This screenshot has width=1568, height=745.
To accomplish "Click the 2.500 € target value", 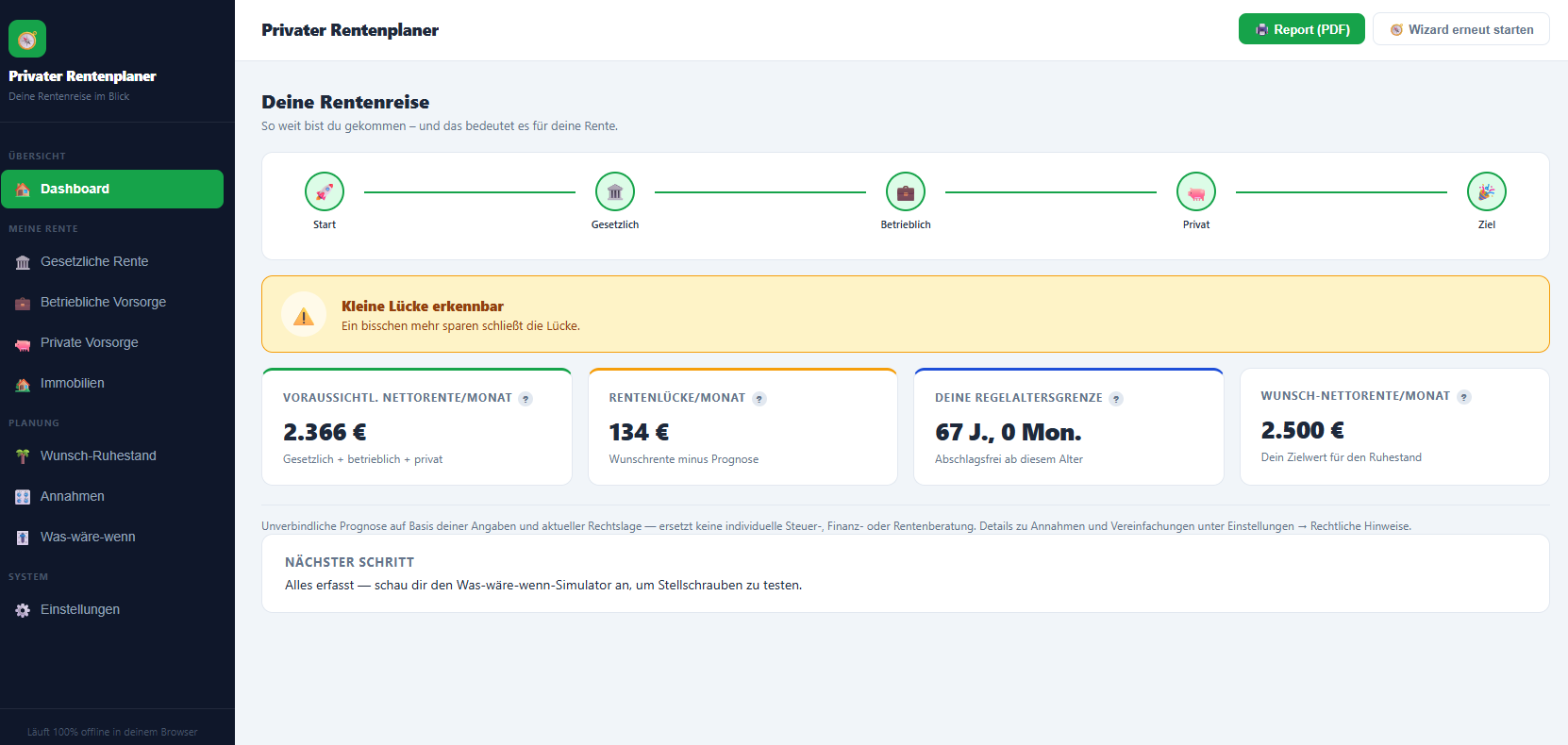I will pos(1303,430).
